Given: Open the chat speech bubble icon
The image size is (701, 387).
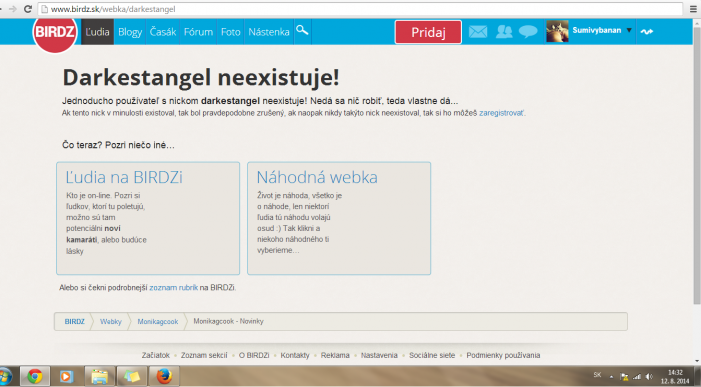Looking at the screenshot, I should (x=528, y=31).
